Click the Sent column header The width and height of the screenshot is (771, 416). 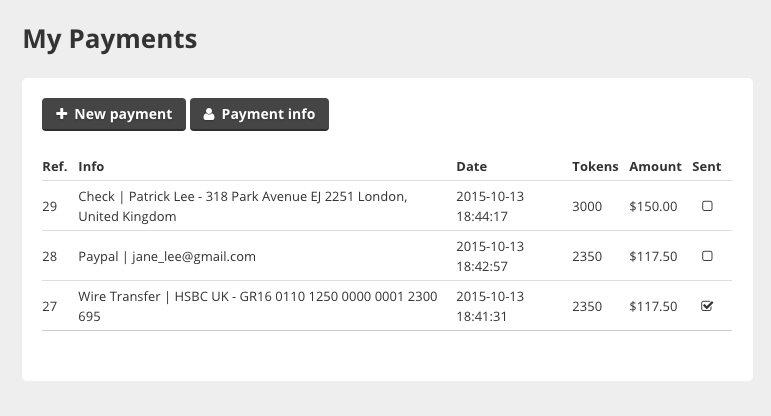tap(707, 167)
